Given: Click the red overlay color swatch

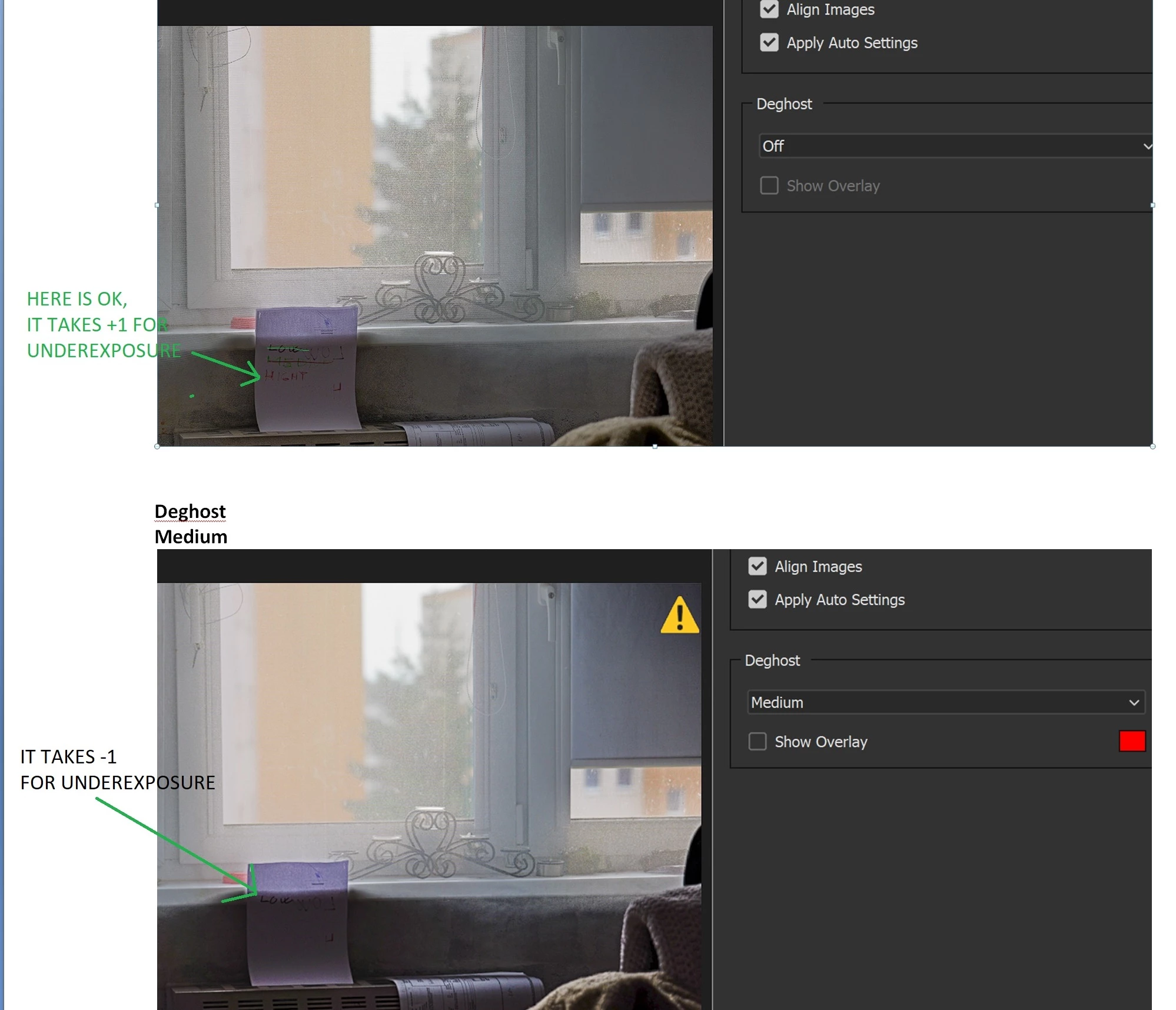Looking at the screenshot, I should coord(1132,741).
